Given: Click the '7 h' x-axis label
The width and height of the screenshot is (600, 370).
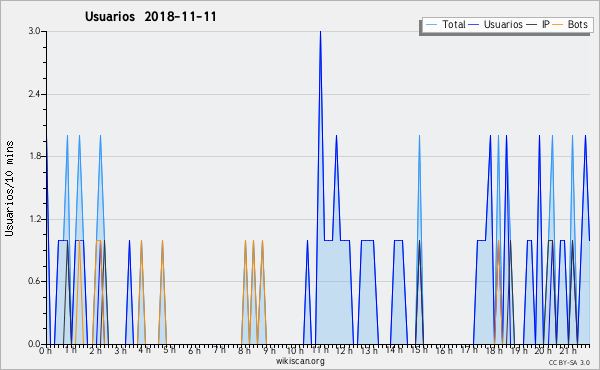Looking at the screenshot, I should point(219,350).
